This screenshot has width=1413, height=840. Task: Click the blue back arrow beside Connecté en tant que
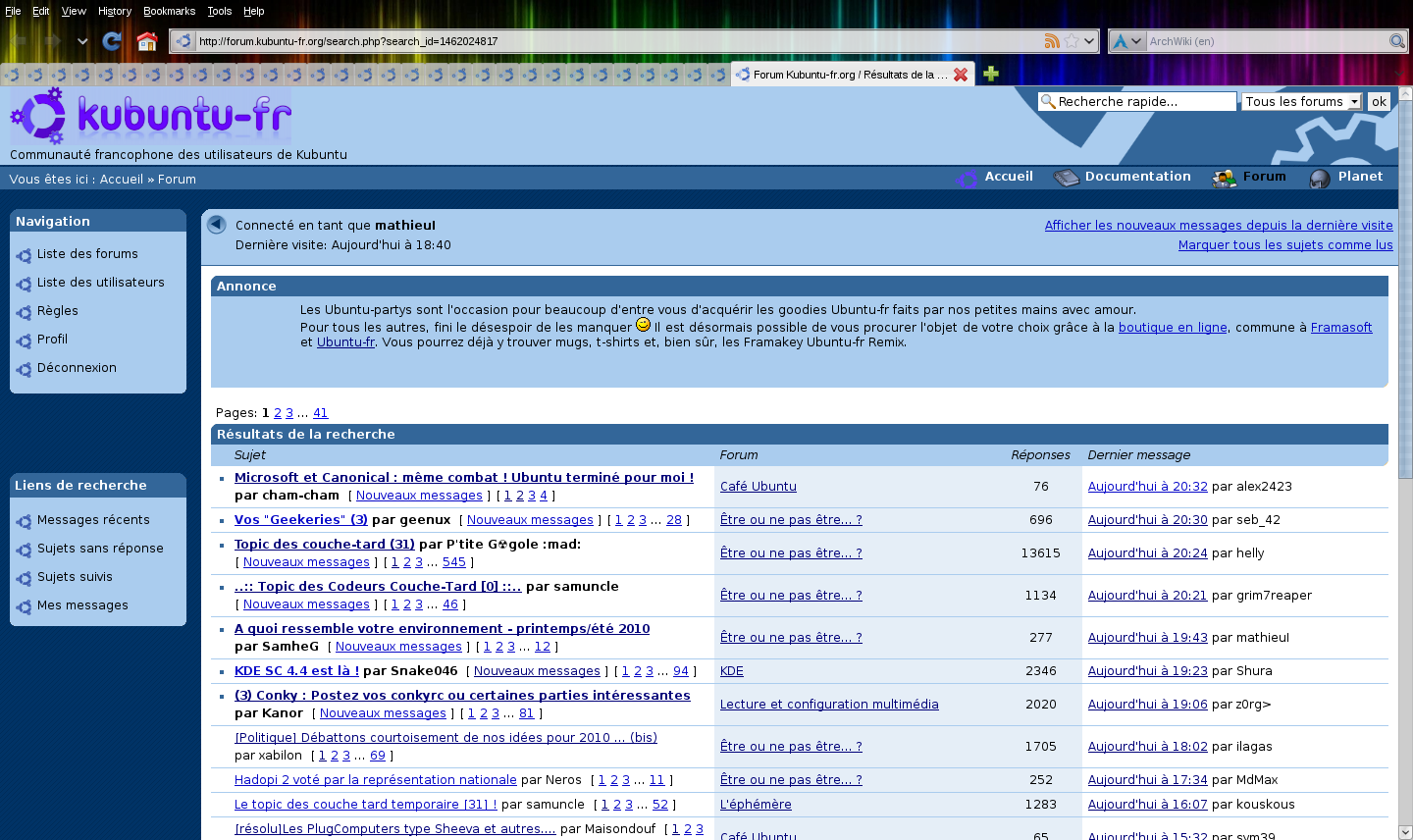click(x=217, y=225)
